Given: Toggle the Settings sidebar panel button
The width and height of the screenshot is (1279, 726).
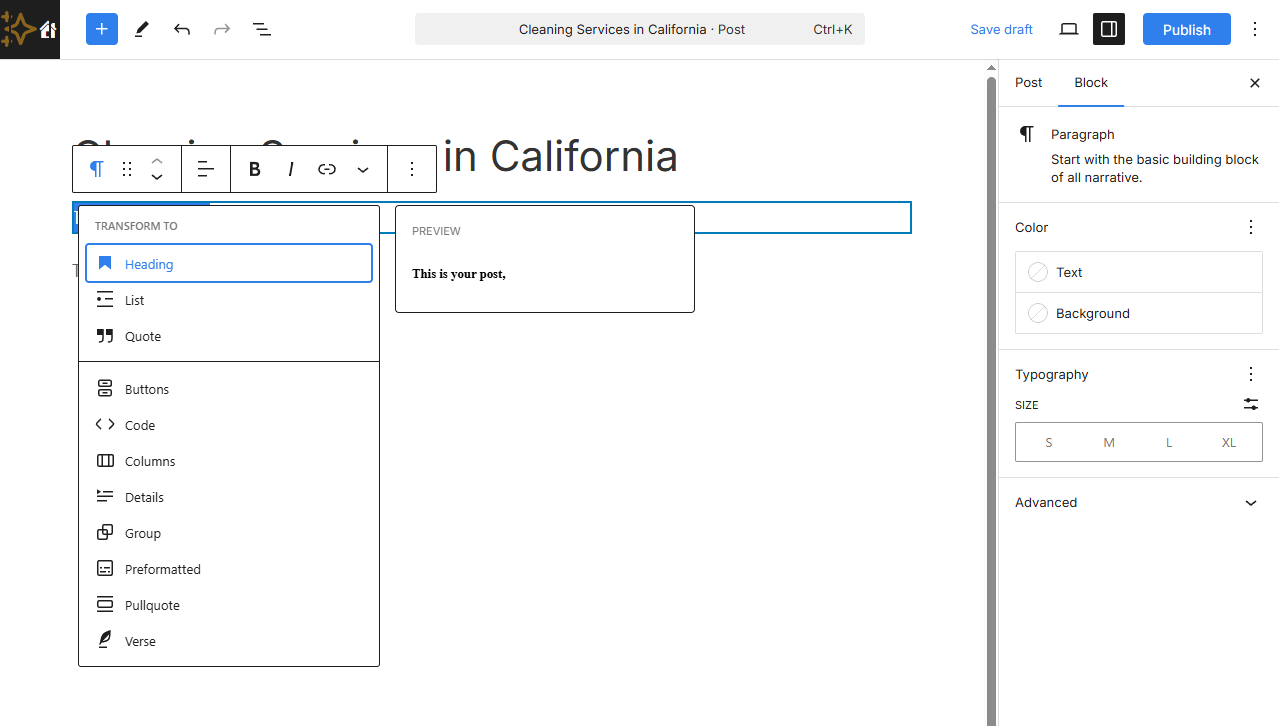Looking at the screenshot, I should click(x=1108, y=29).
